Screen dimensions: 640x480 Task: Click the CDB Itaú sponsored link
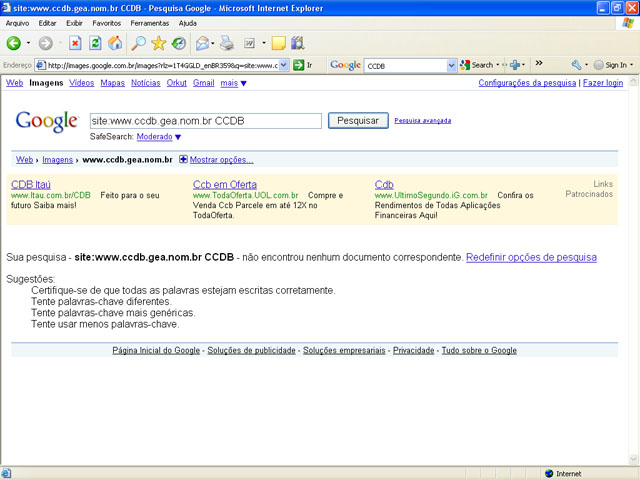click(30, 185)
